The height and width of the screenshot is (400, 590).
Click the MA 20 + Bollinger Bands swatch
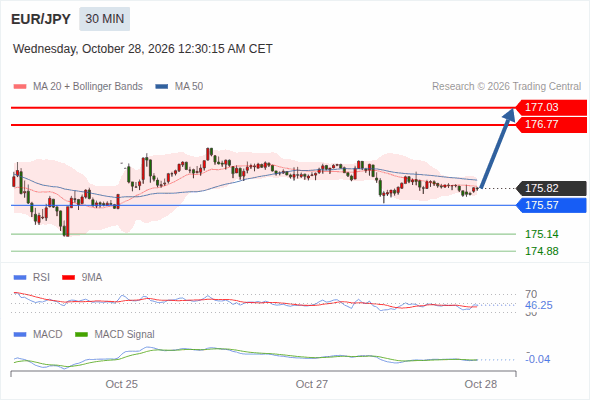pos(20,87)
